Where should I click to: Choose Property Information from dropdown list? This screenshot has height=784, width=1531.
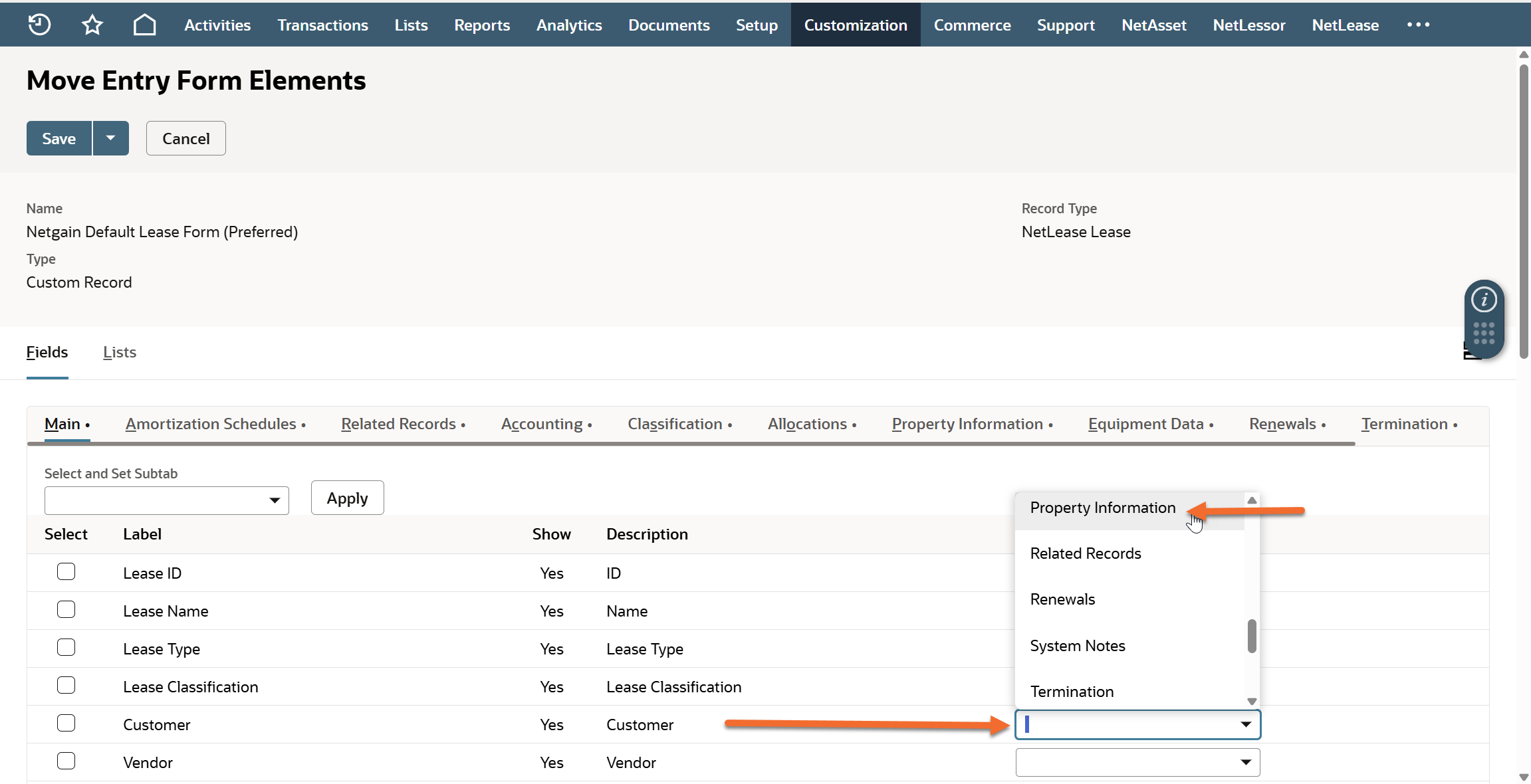[1102, 508]
